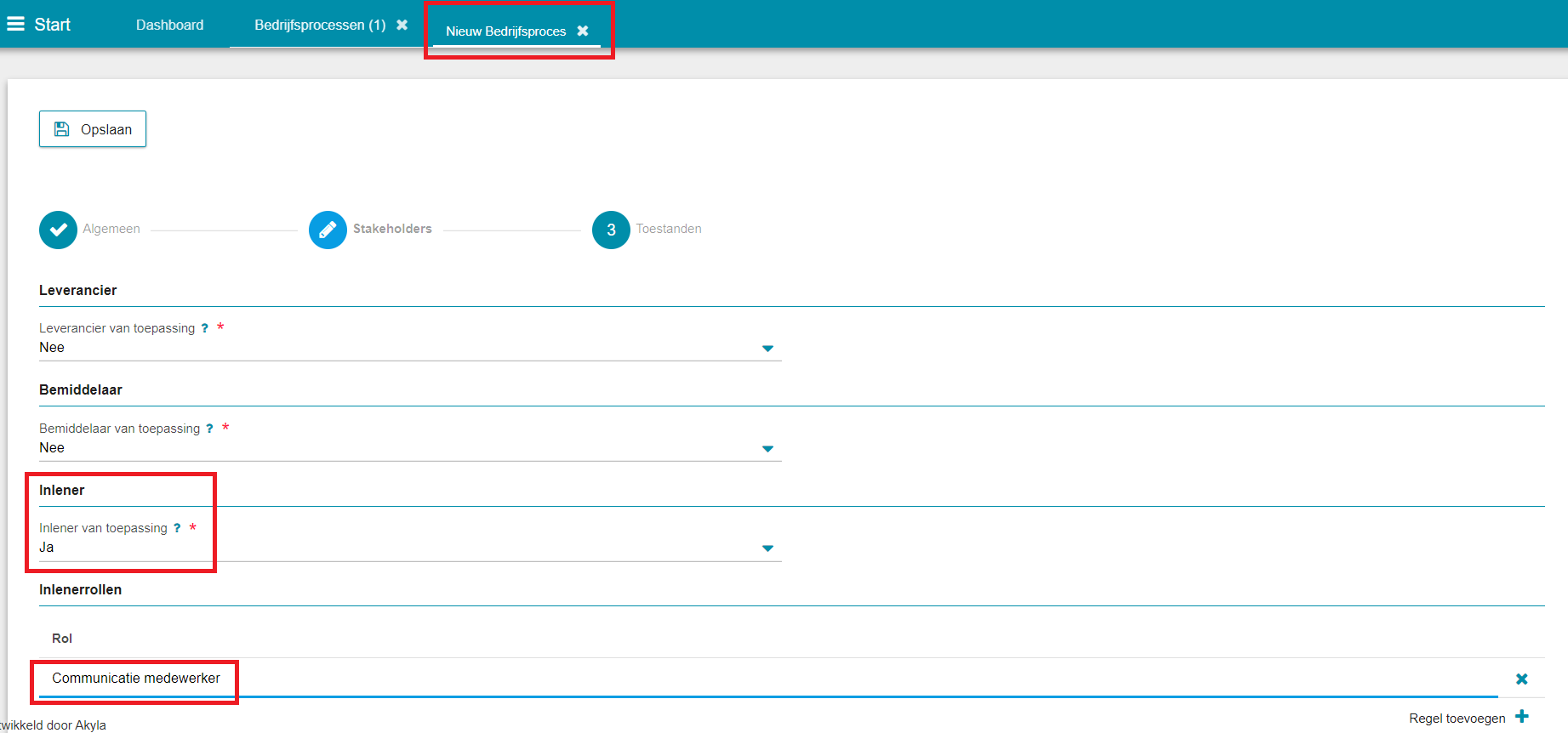The width and height of the screenshot is (1568, 733).
Task: Show help for Inlener van toepassing
Action: coord(177,528)
